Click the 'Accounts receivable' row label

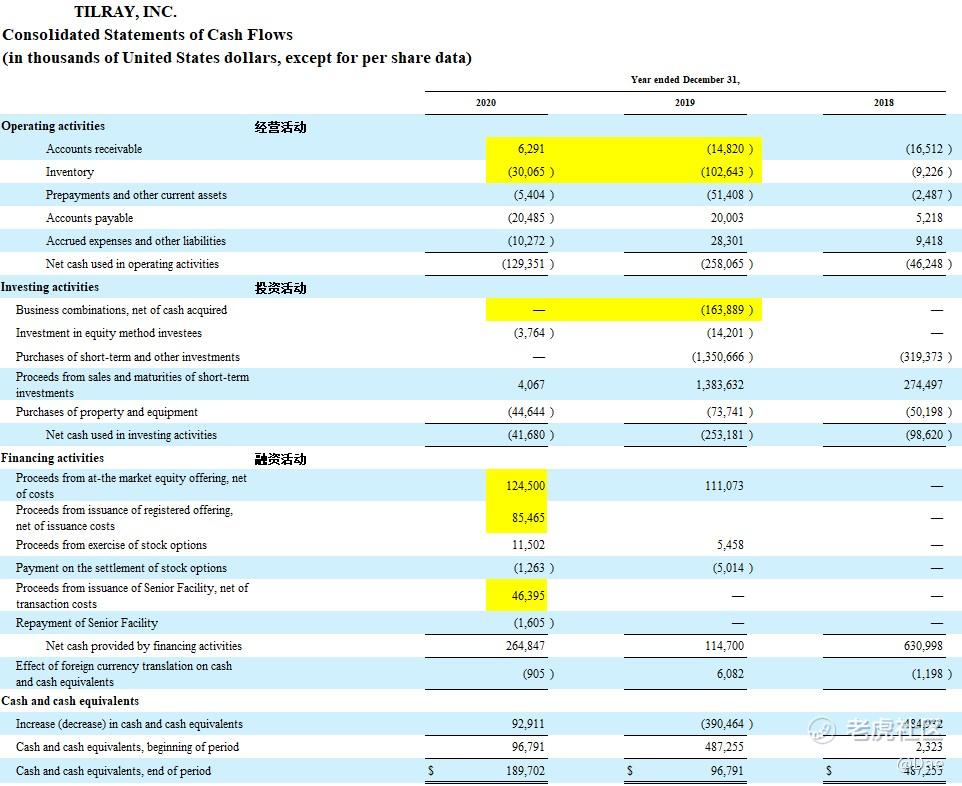[94, 149]
